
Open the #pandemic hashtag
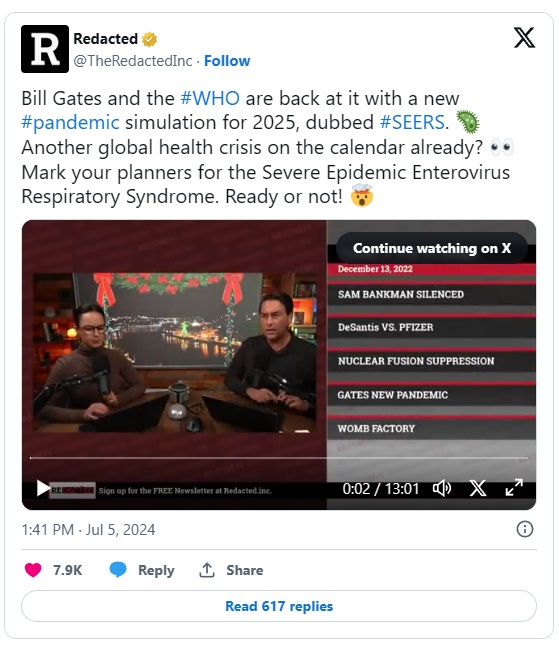click(x=71, y=123)
